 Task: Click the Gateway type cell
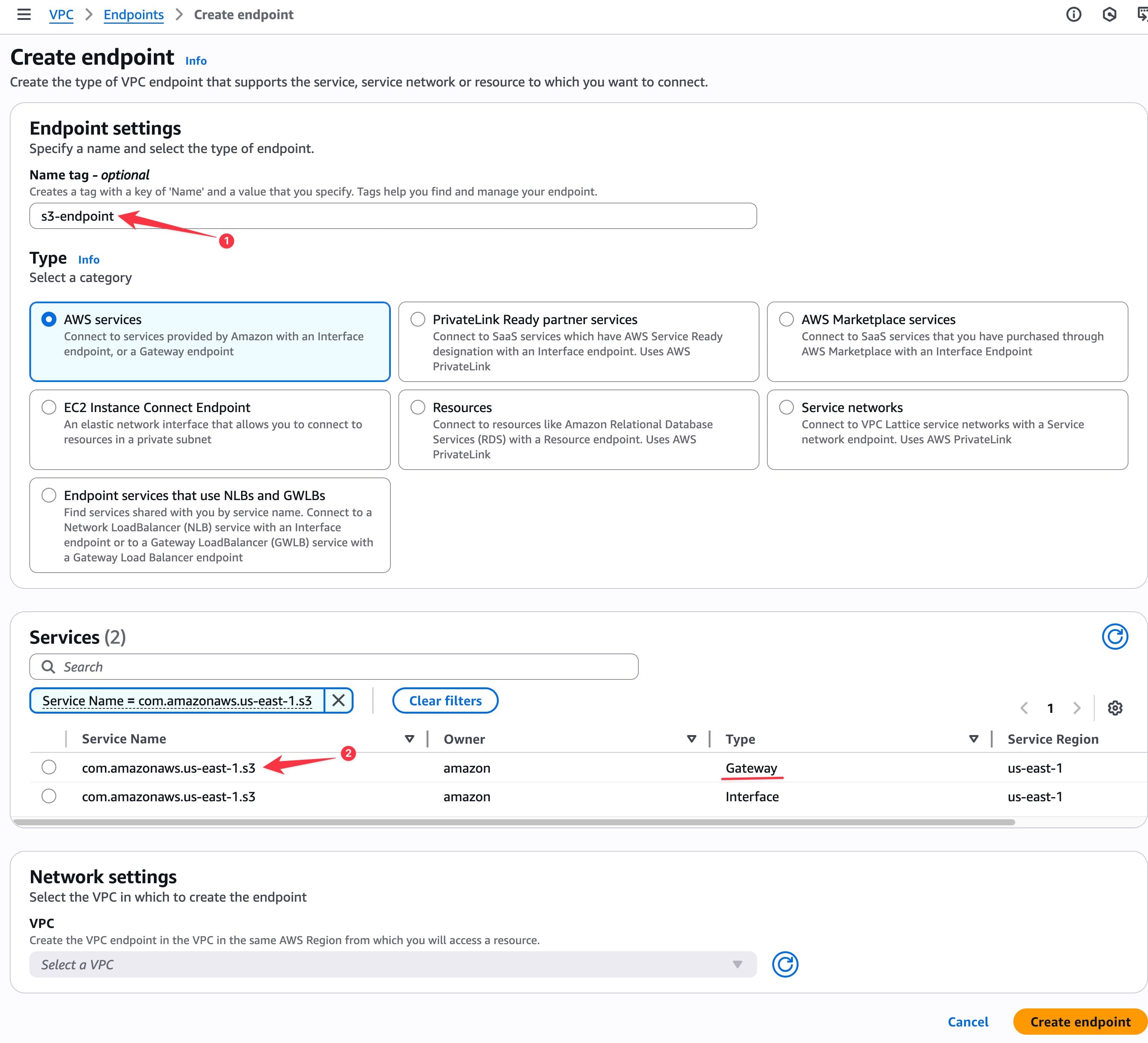(751, 768)
